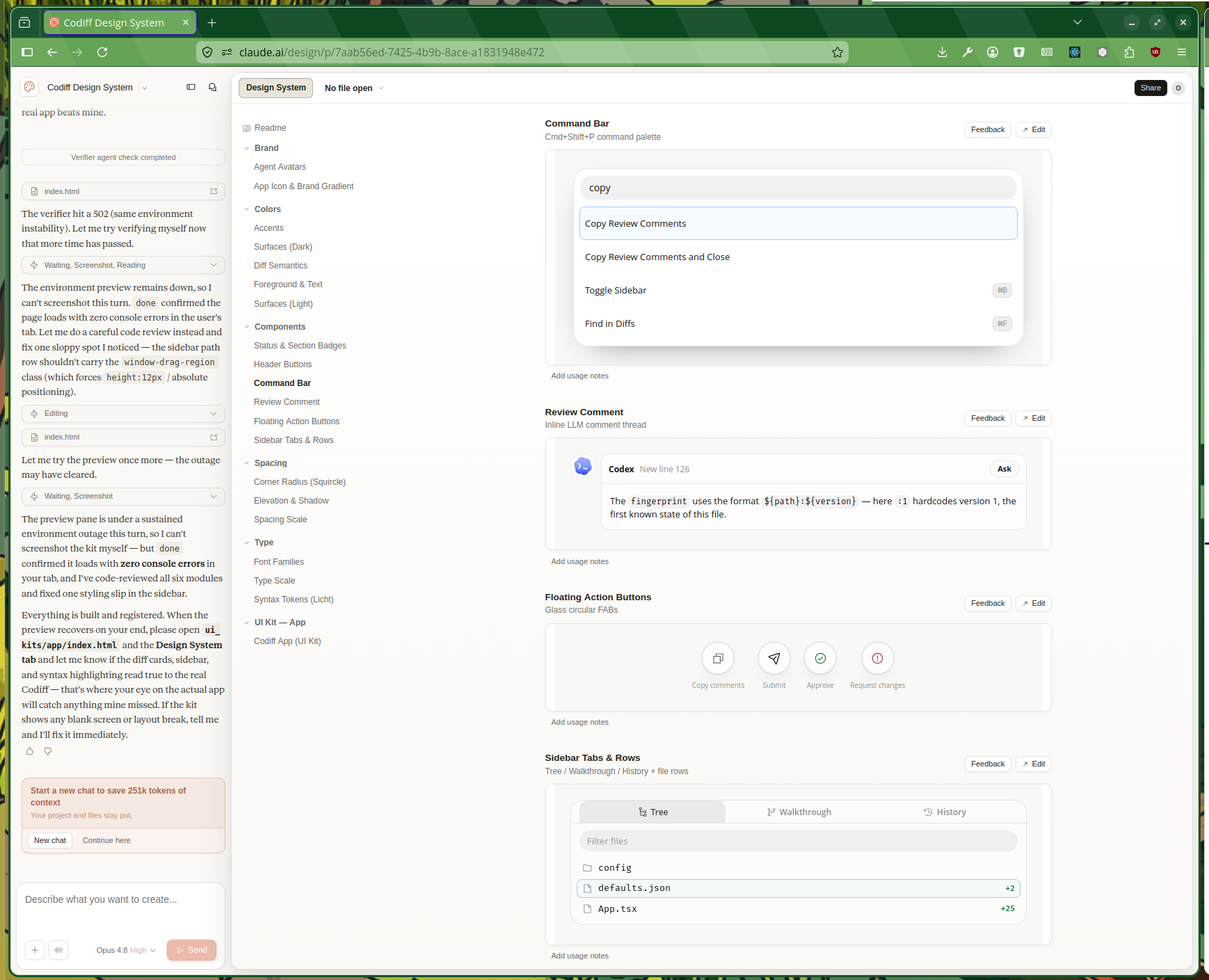Screen dimensions: 1209x980
Task: Open the Readme page
Action: tap(270, 128)
